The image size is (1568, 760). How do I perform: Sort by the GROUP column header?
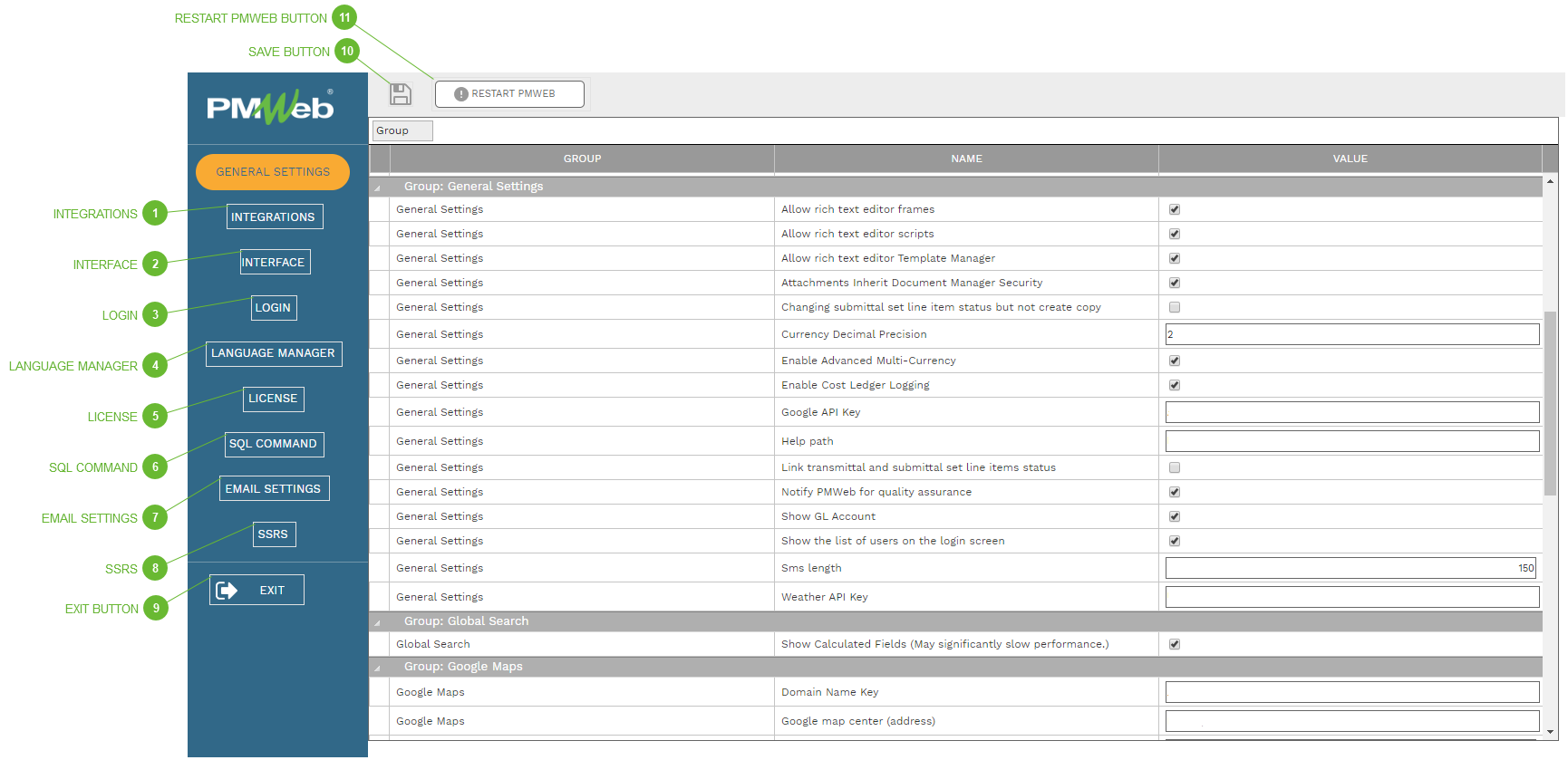click(x=582, y=159)
